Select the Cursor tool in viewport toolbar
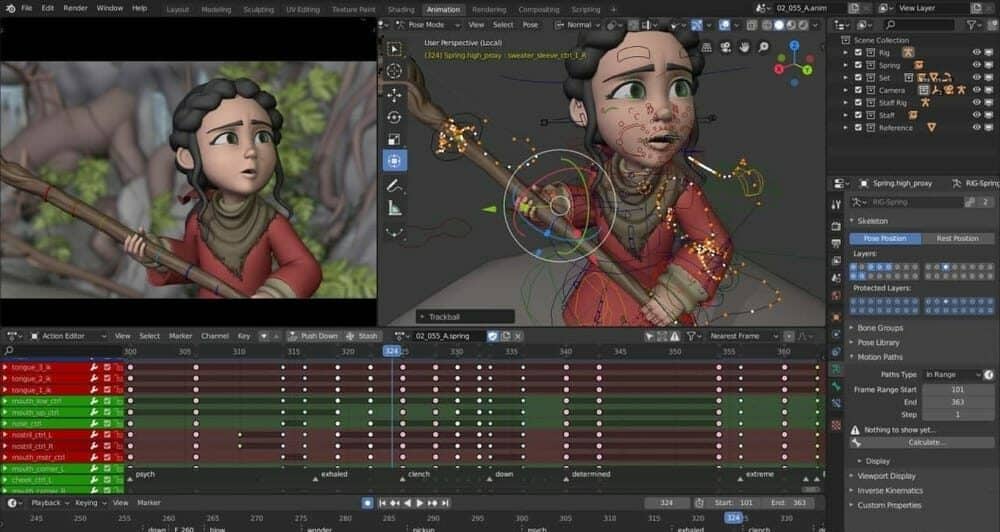 (x=394, y=71)
